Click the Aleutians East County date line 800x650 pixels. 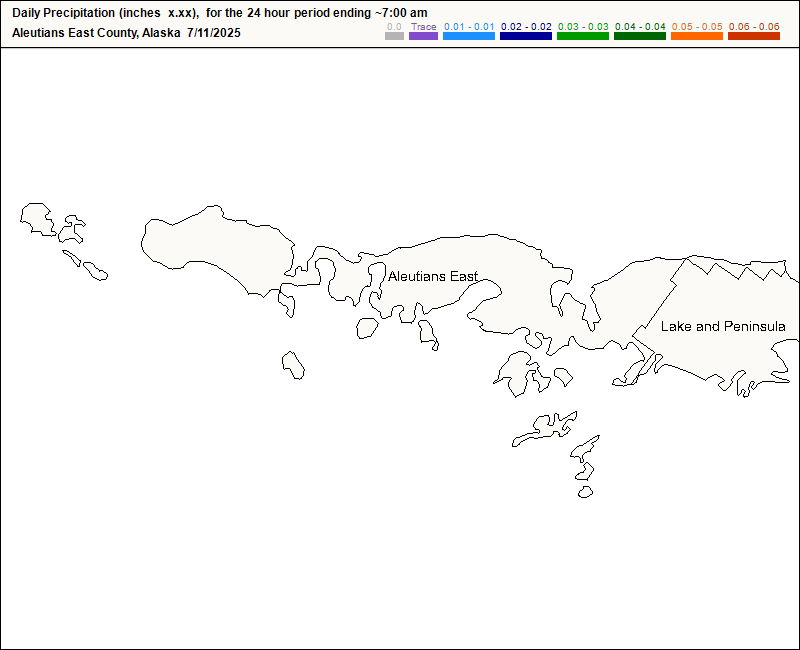[126, 33]
